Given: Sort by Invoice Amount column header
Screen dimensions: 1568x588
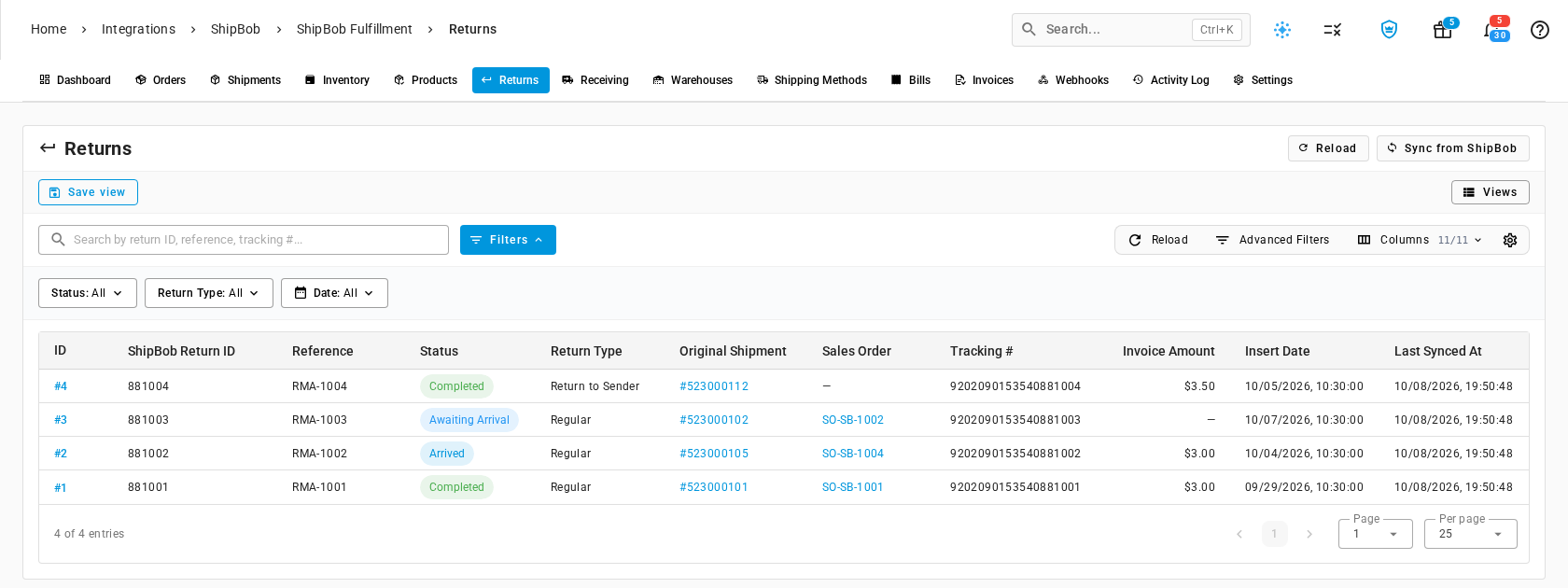Looking at the screenshot, I should (1169, 351).
